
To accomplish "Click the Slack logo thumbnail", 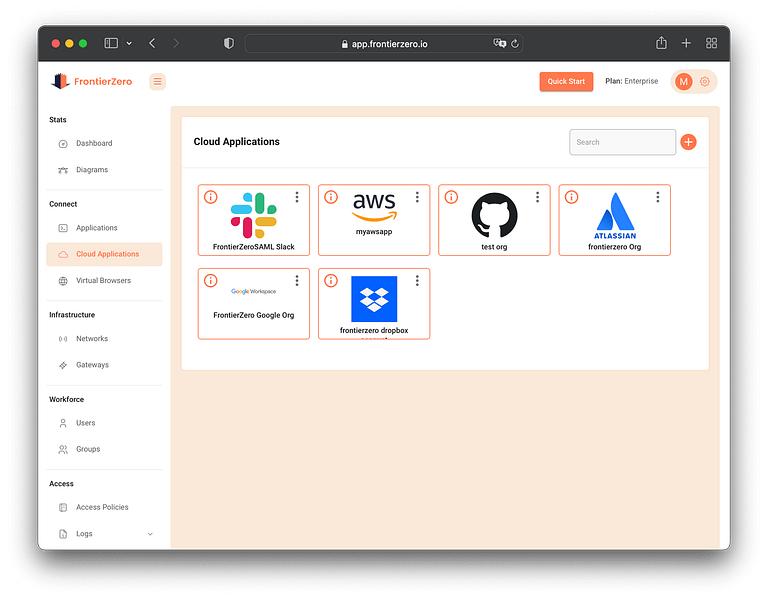I will point(254,216).
